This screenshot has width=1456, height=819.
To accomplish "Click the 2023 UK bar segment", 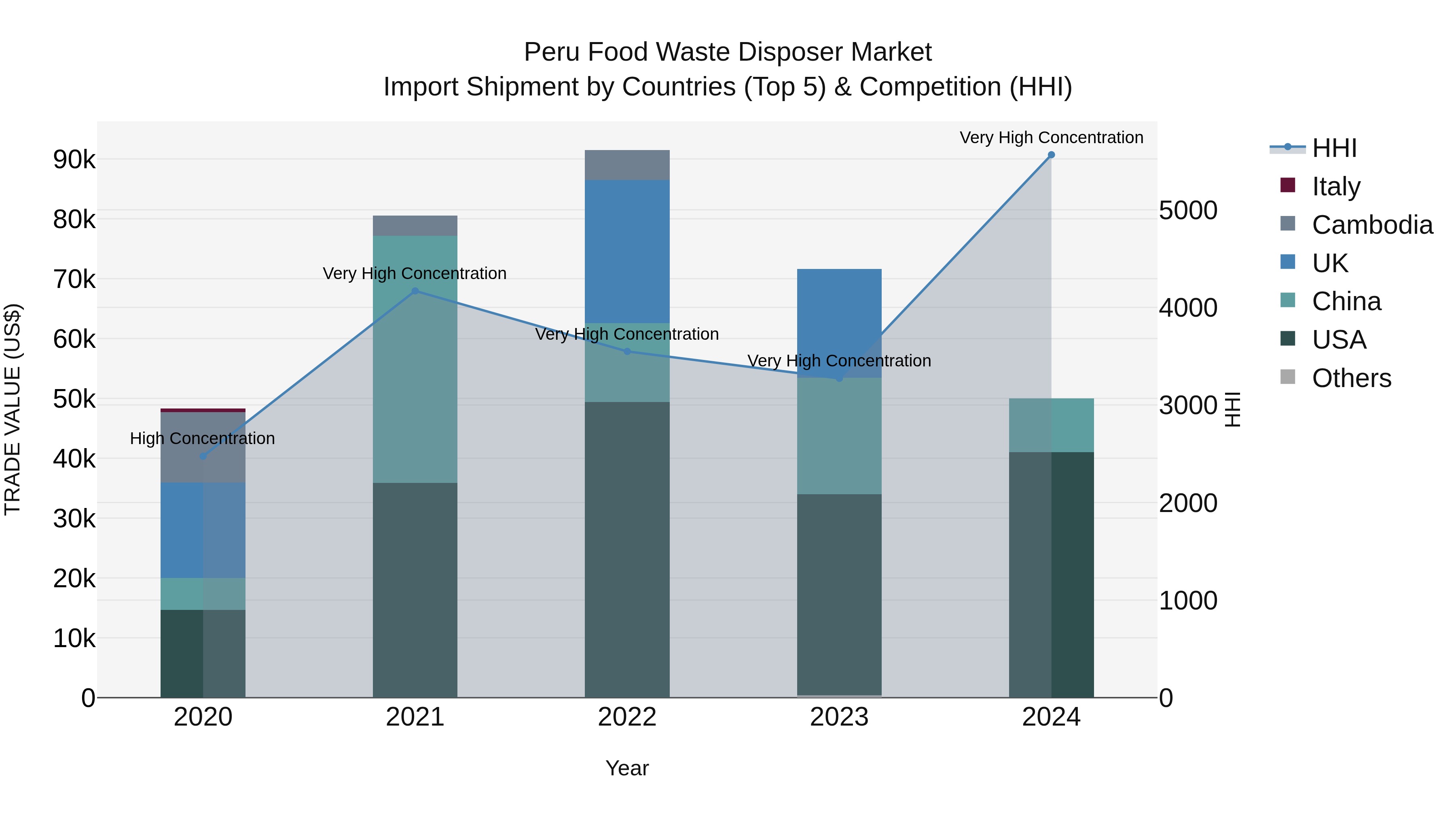I will click(839, 323).
